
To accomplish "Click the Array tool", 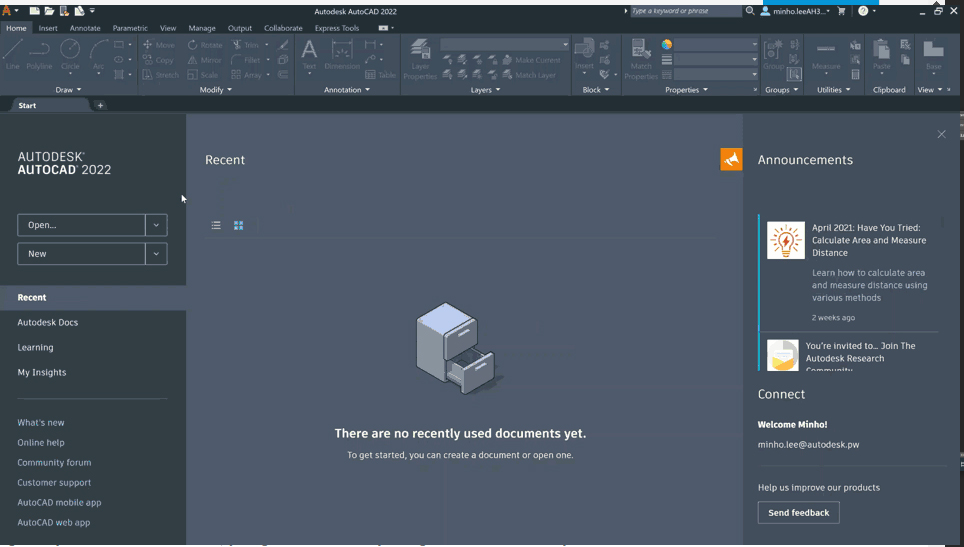I will [x=247, y=75].
